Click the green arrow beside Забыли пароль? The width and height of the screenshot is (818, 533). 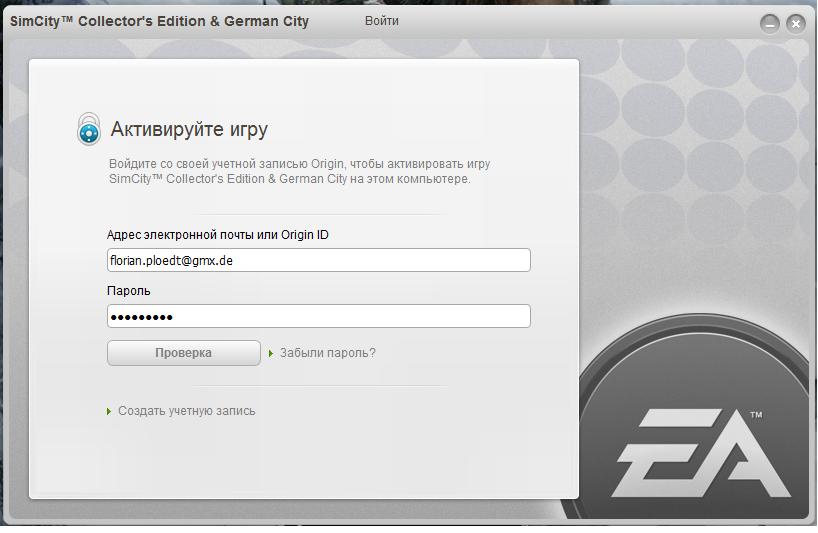click(x=271, y=354)
